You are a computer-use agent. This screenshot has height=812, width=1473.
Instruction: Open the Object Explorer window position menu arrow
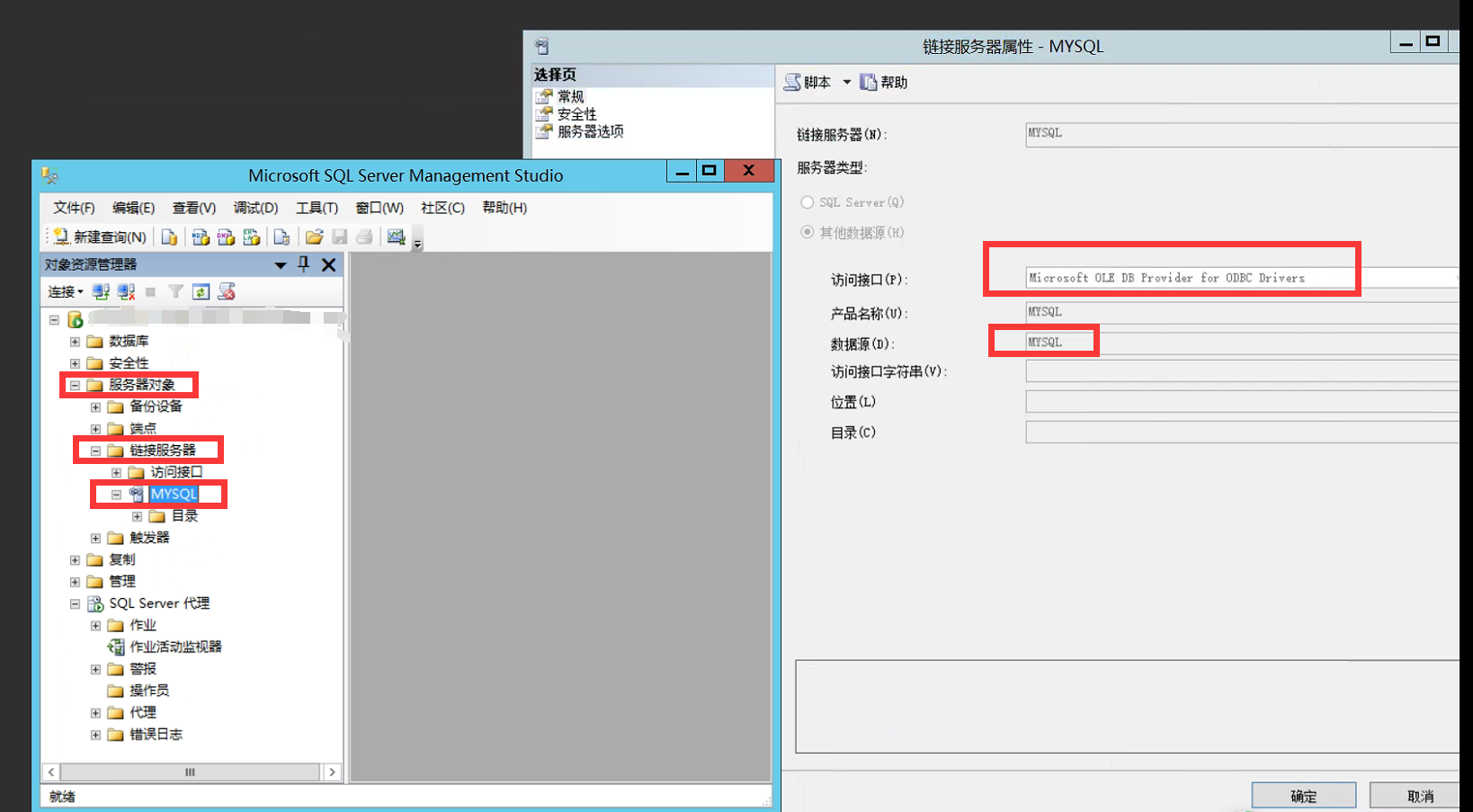(281, 265)
